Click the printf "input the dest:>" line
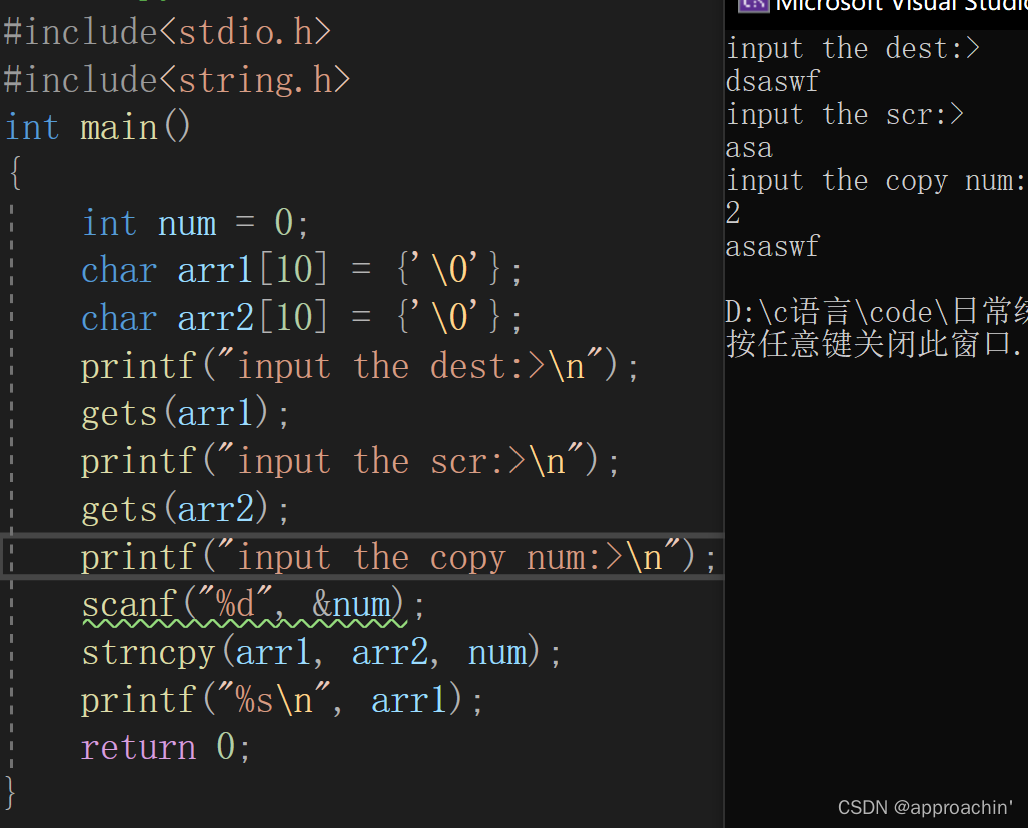Viewport: 1028px width, 828px height. click(359, 366)
